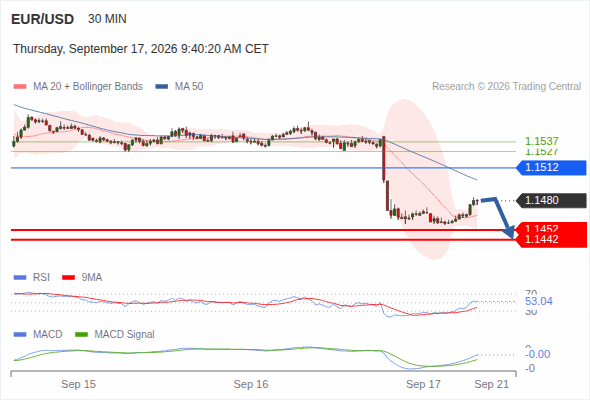Click the MA 50 legend label

click(x=189, y=87)
